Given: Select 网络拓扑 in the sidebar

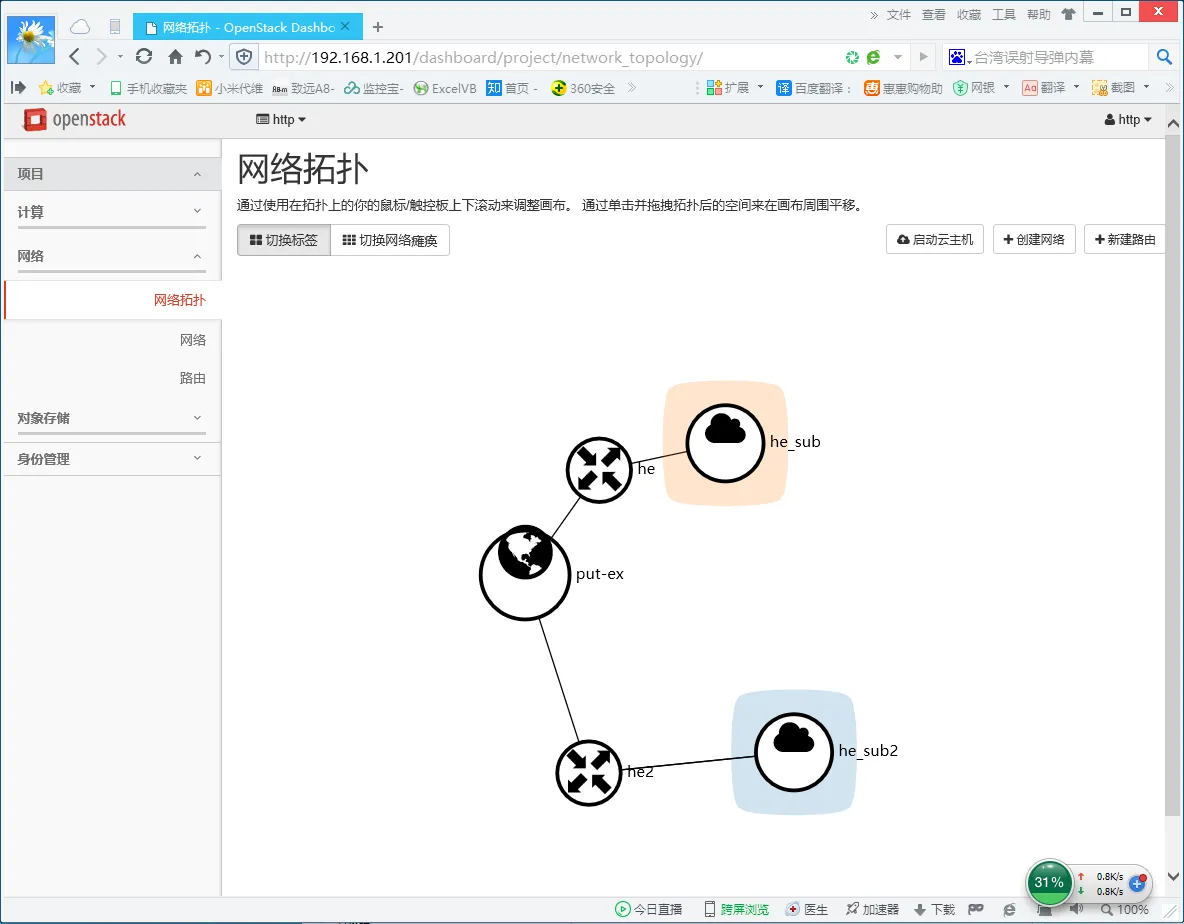Looking at the screenshot, I should pos(113,300).
